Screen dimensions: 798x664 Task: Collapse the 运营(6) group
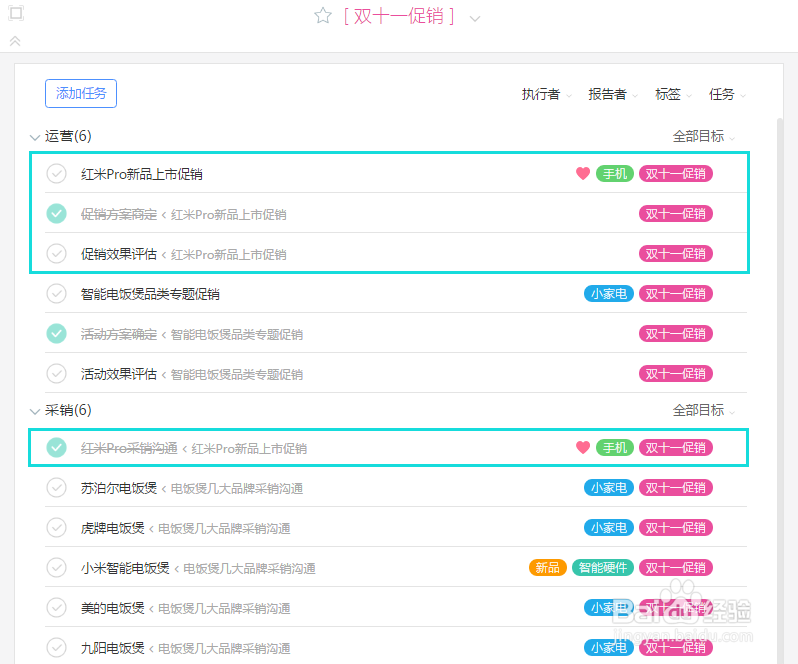(x=35, y=137)
